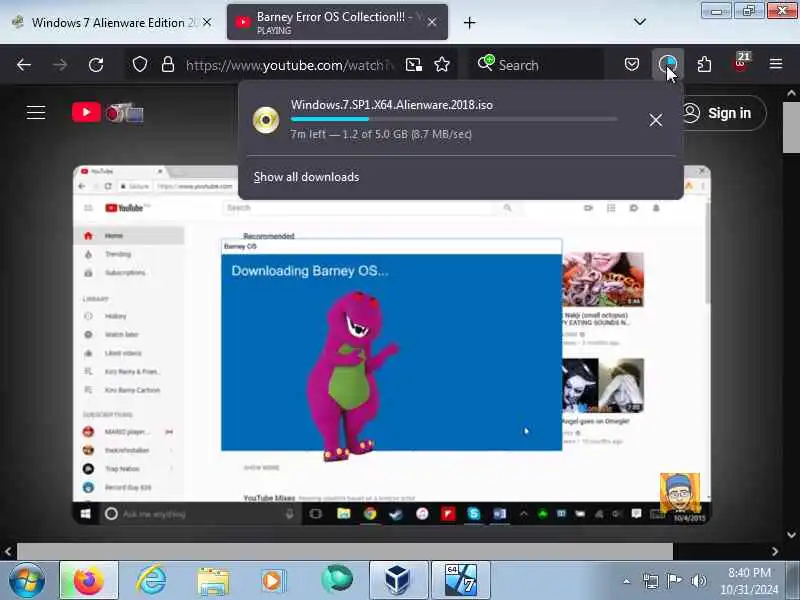Reload the page with the refresh icon
The image size is (800, 600).
point(96,65)
